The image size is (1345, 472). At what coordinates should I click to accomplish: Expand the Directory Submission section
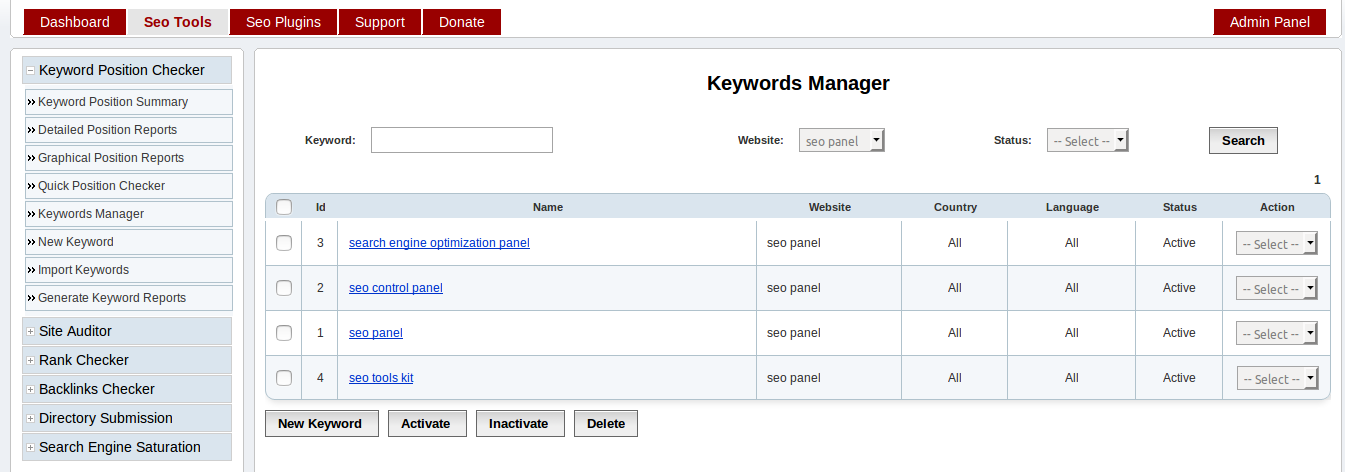127,418
